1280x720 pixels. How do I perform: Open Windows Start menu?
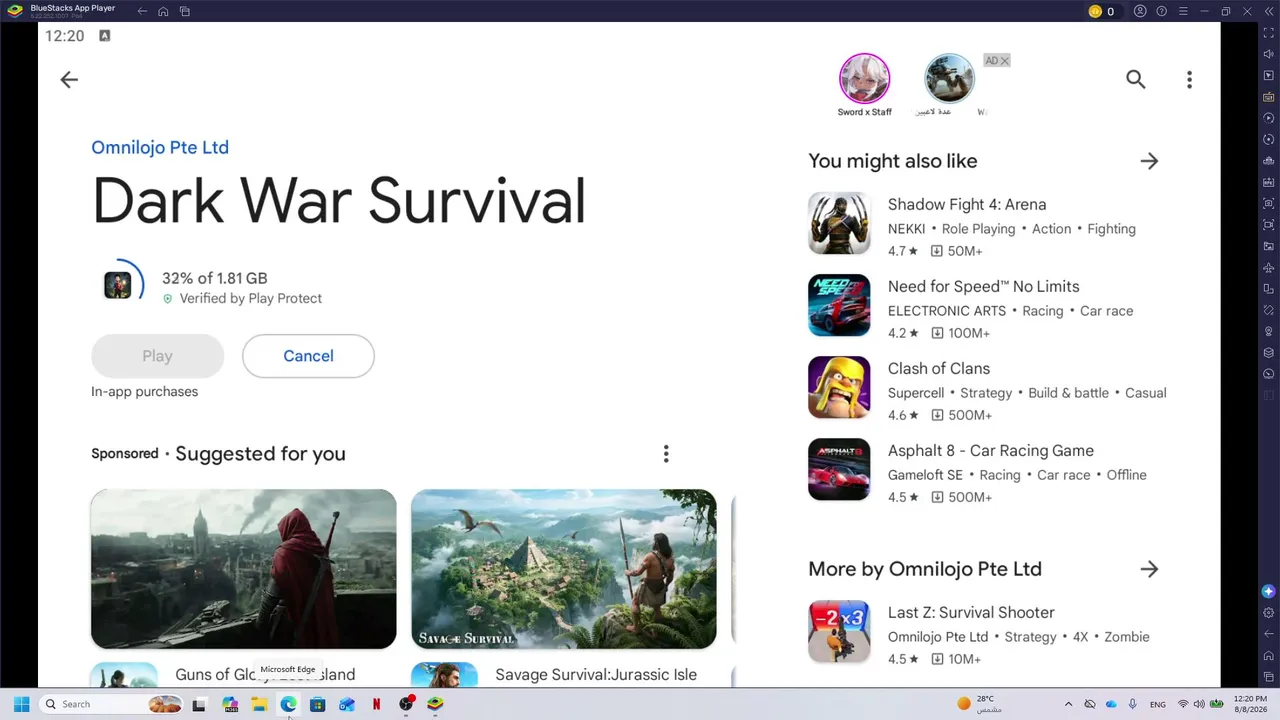pos(21,704)
